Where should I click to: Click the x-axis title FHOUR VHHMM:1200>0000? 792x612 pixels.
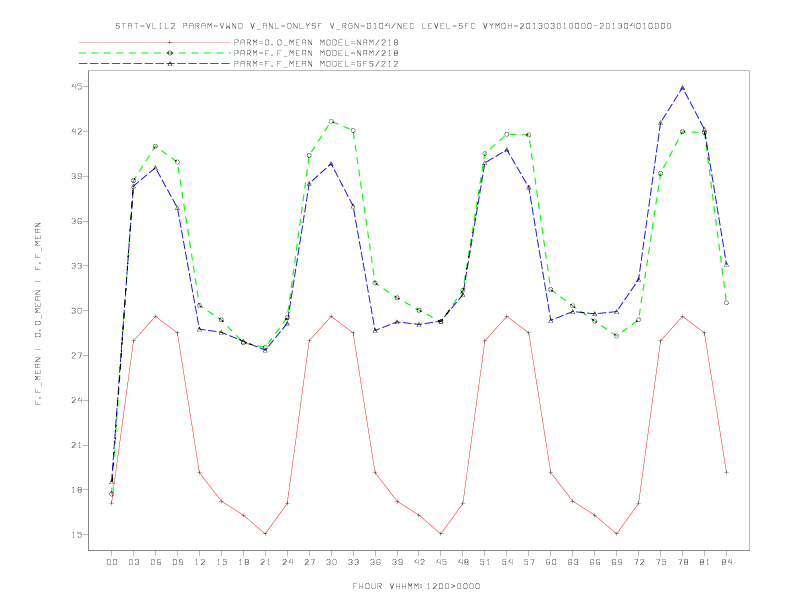416,586
